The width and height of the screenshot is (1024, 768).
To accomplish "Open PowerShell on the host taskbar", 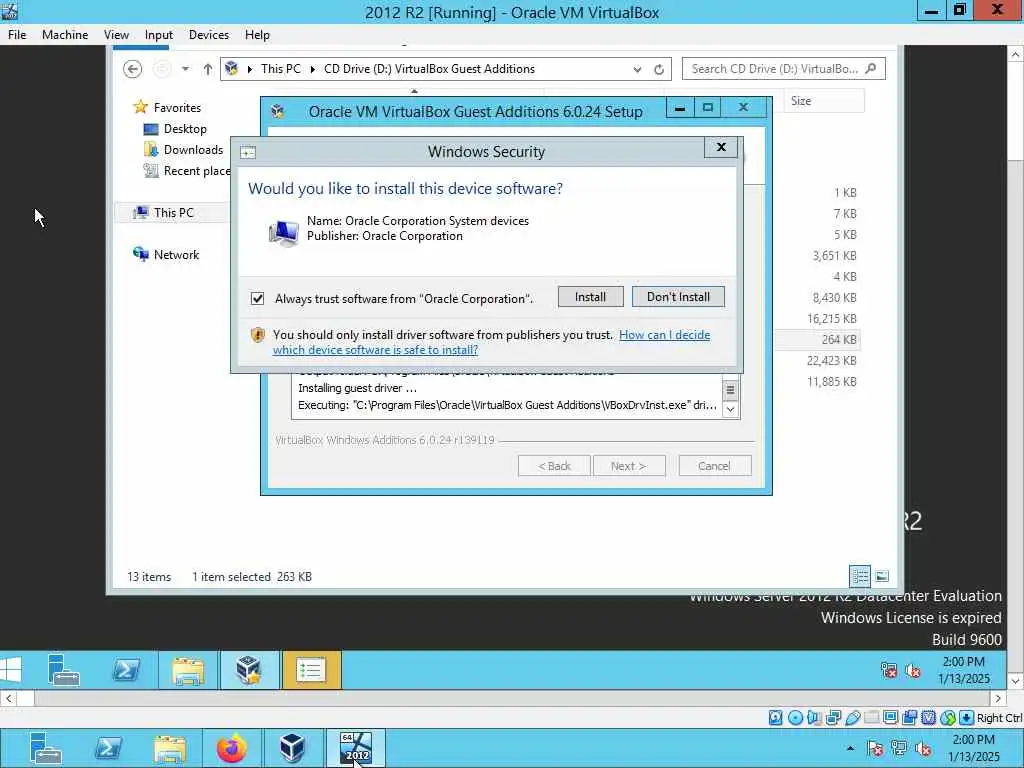I will click(x=108, y=748).
